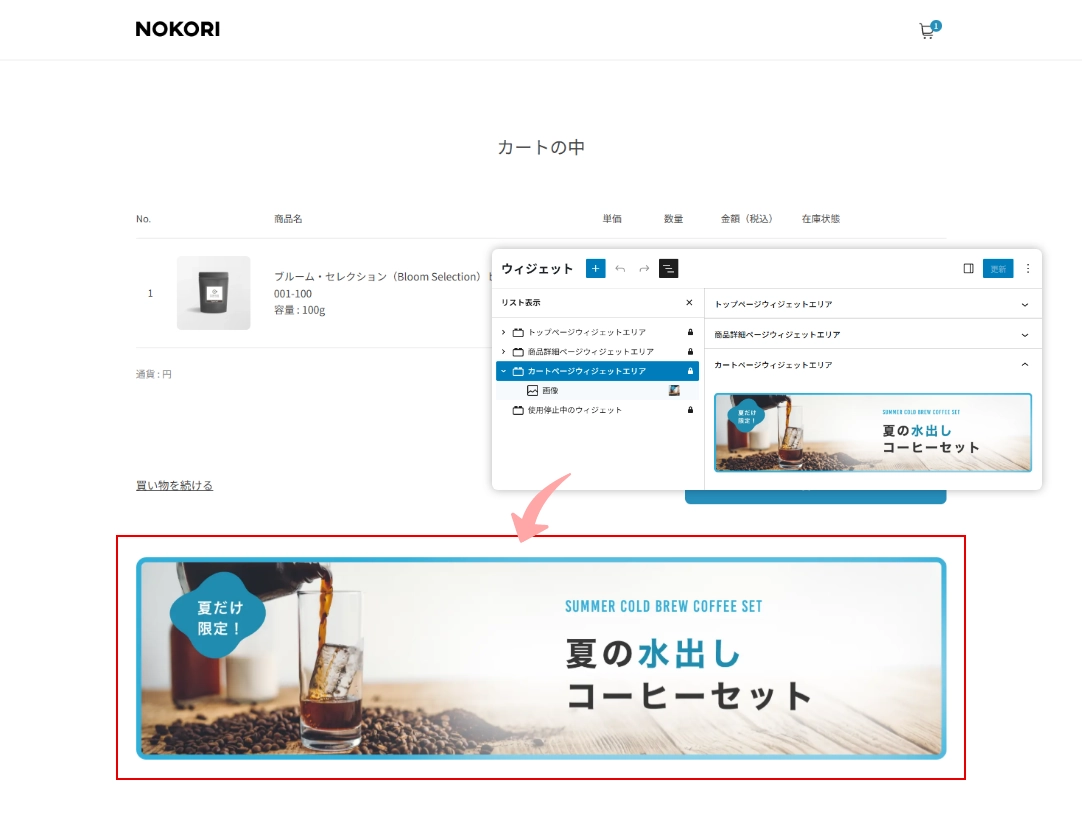Viewport: 1082px width, 831px height.
Task: Click the undo arrow in the widget toolbar
Action: 620,268
